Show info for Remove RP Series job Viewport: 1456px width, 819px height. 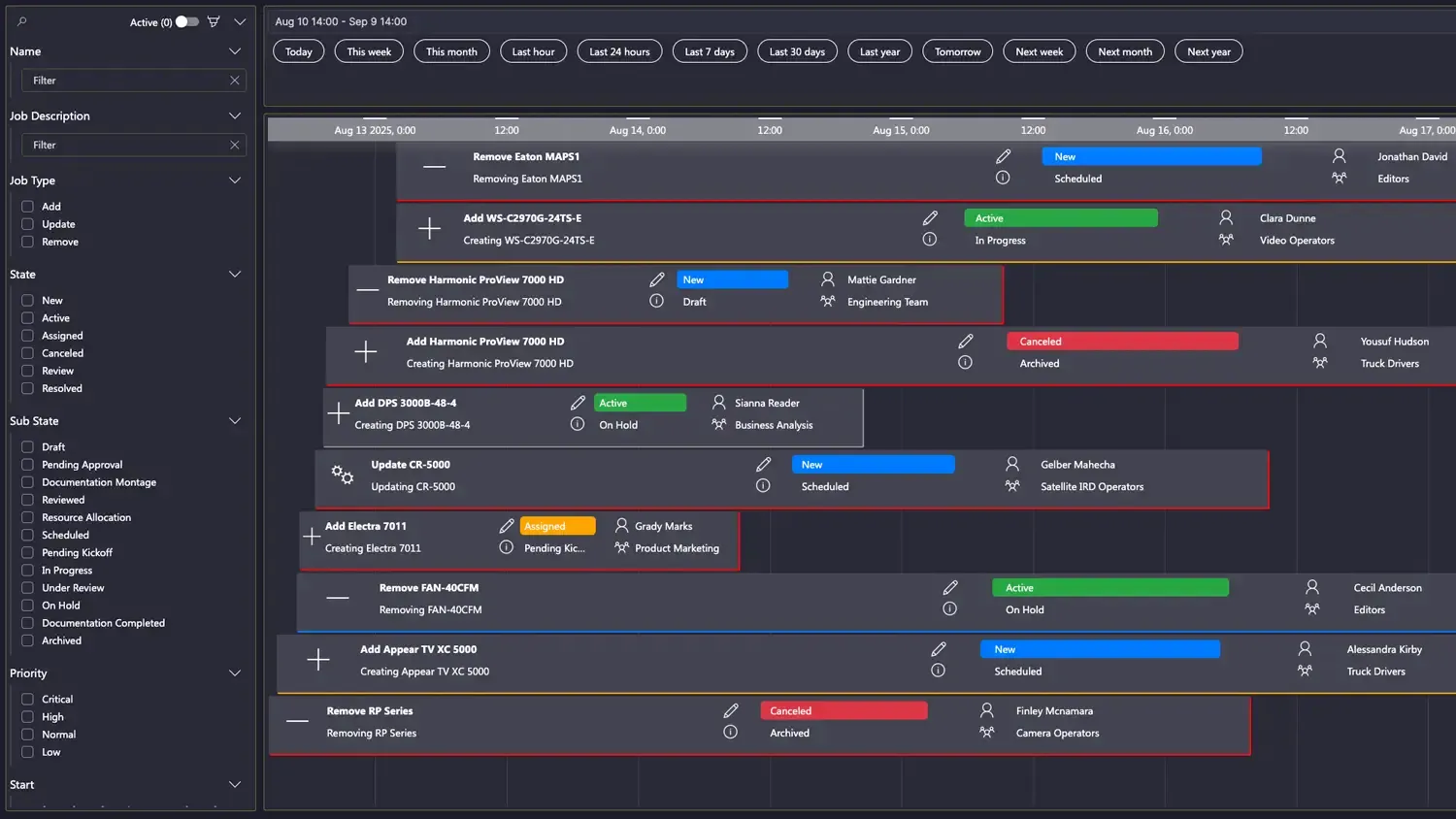click(x=731, y=732)
